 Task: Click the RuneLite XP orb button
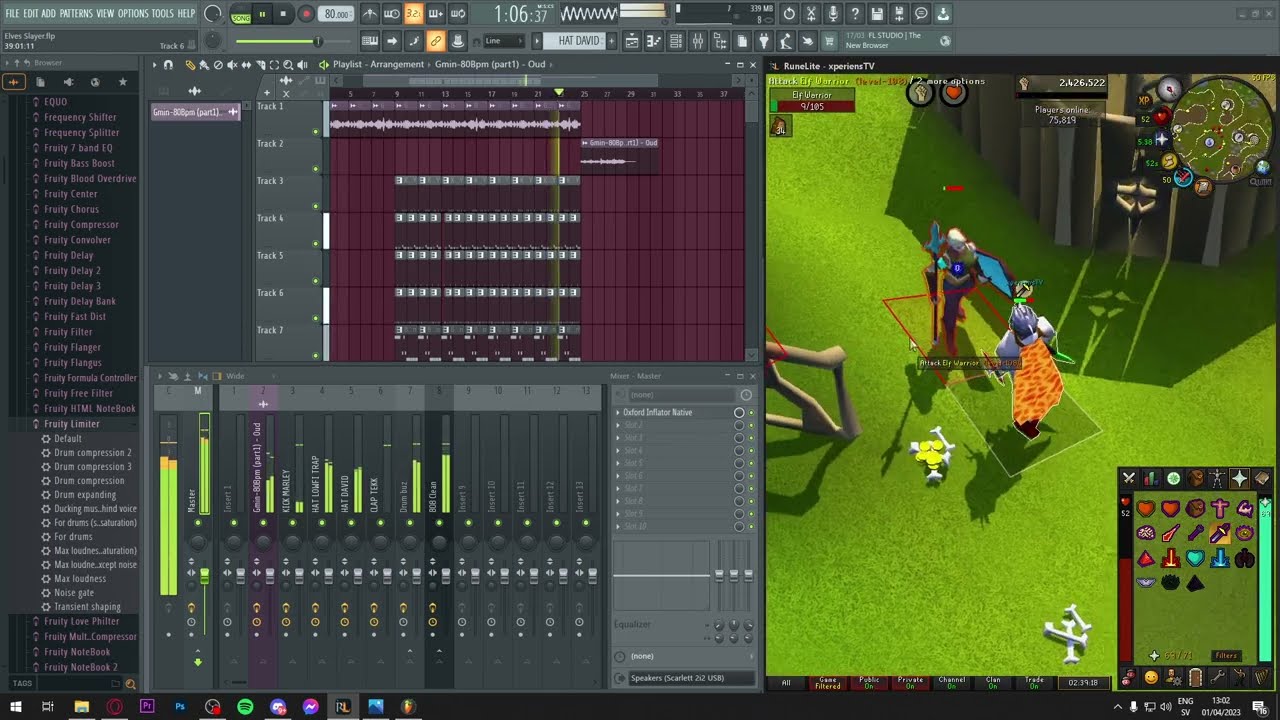(1145, 101)
